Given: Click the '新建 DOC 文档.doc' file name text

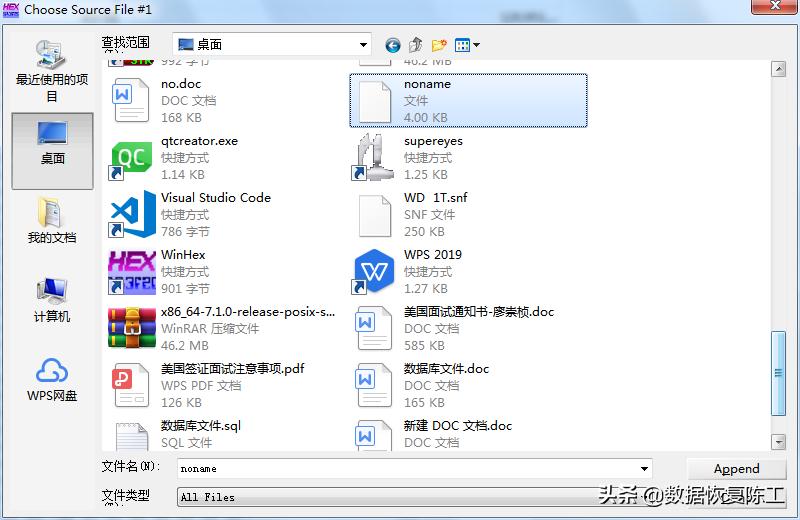Looking at the screenshot, I should click(458, 426).
